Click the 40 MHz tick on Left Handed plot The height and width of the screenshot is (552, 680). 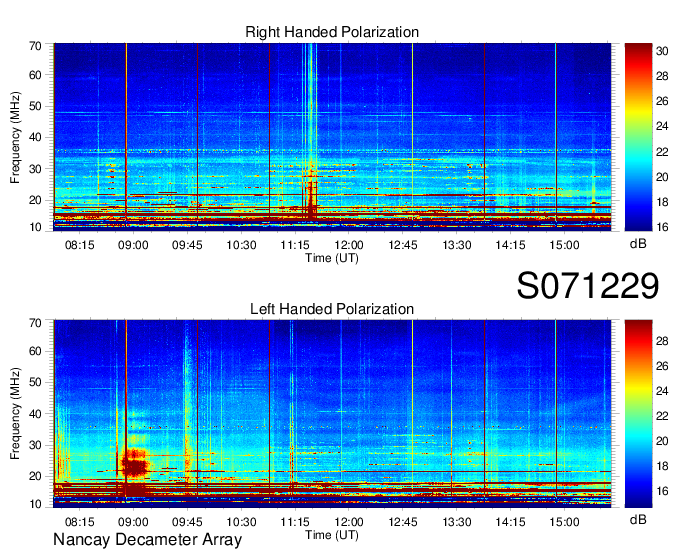(x=35, y=414)
